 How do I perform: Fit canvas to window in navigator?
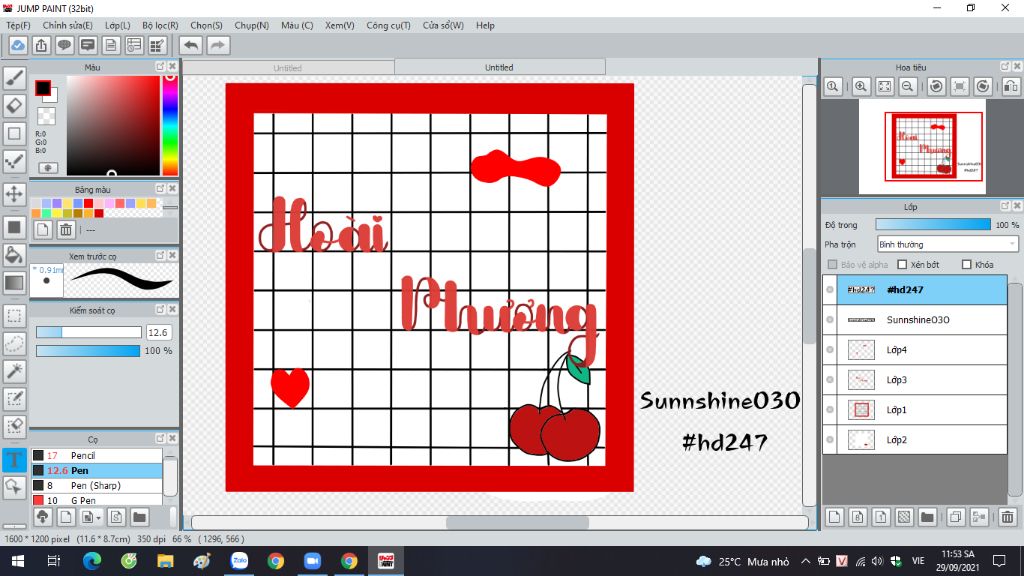pos(884,86)
